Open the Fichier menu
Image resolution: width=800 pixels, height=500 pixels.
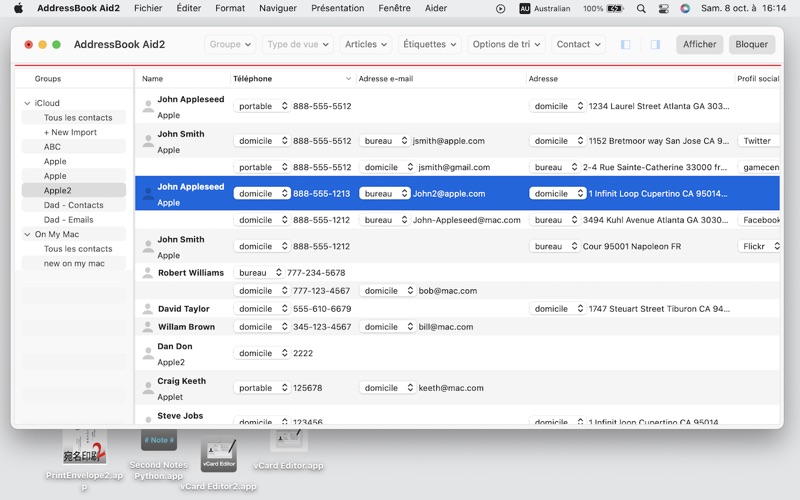pyautogui.click(x=148, y=8)
